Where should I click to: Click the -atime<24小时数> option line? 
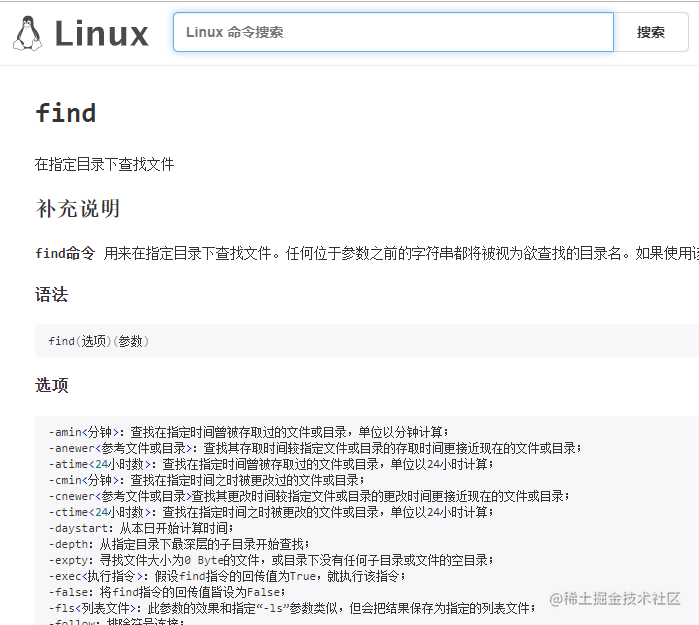pyautogui.click(x=271, y=464)
